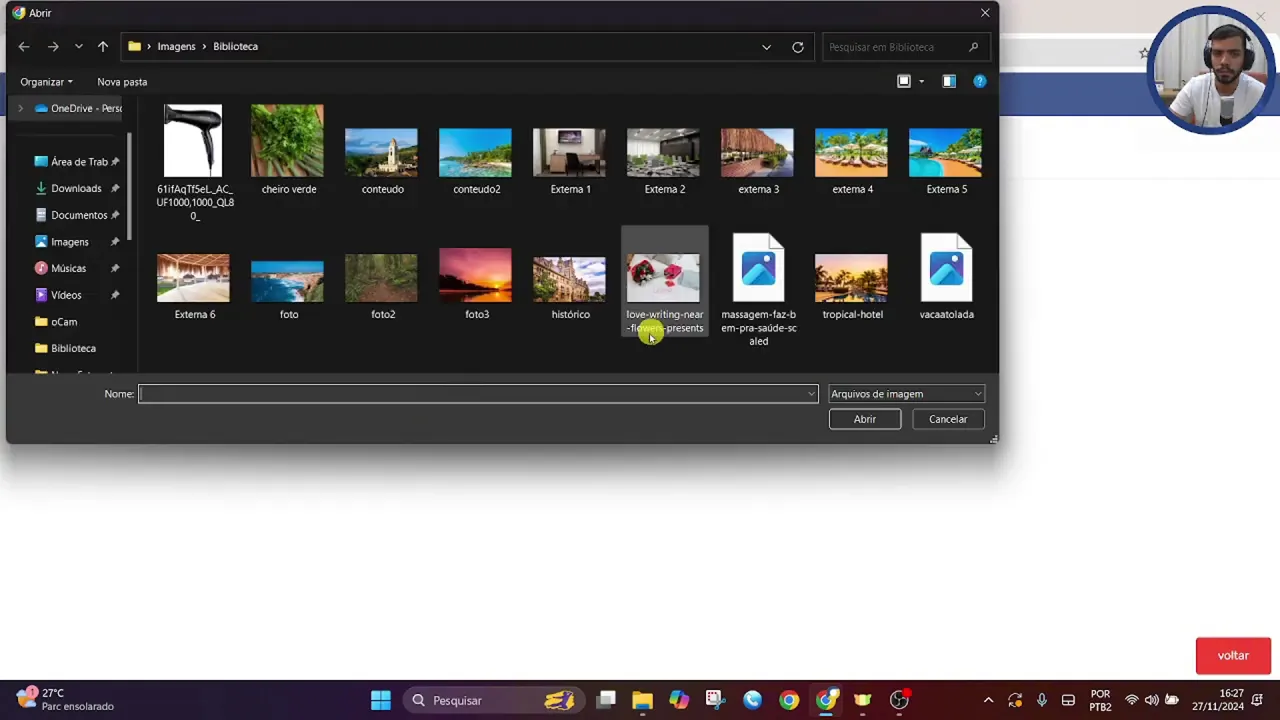Click the red voltar button
Viewport: 1280px width, 720px height.
[1233, 656]
